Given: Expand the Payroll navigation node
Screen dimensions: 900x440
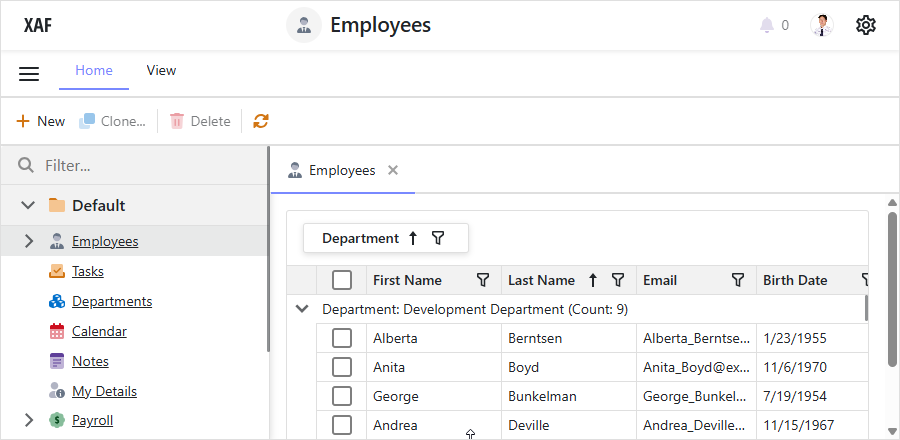Looking at the screenshot, I should pos(28,420).
